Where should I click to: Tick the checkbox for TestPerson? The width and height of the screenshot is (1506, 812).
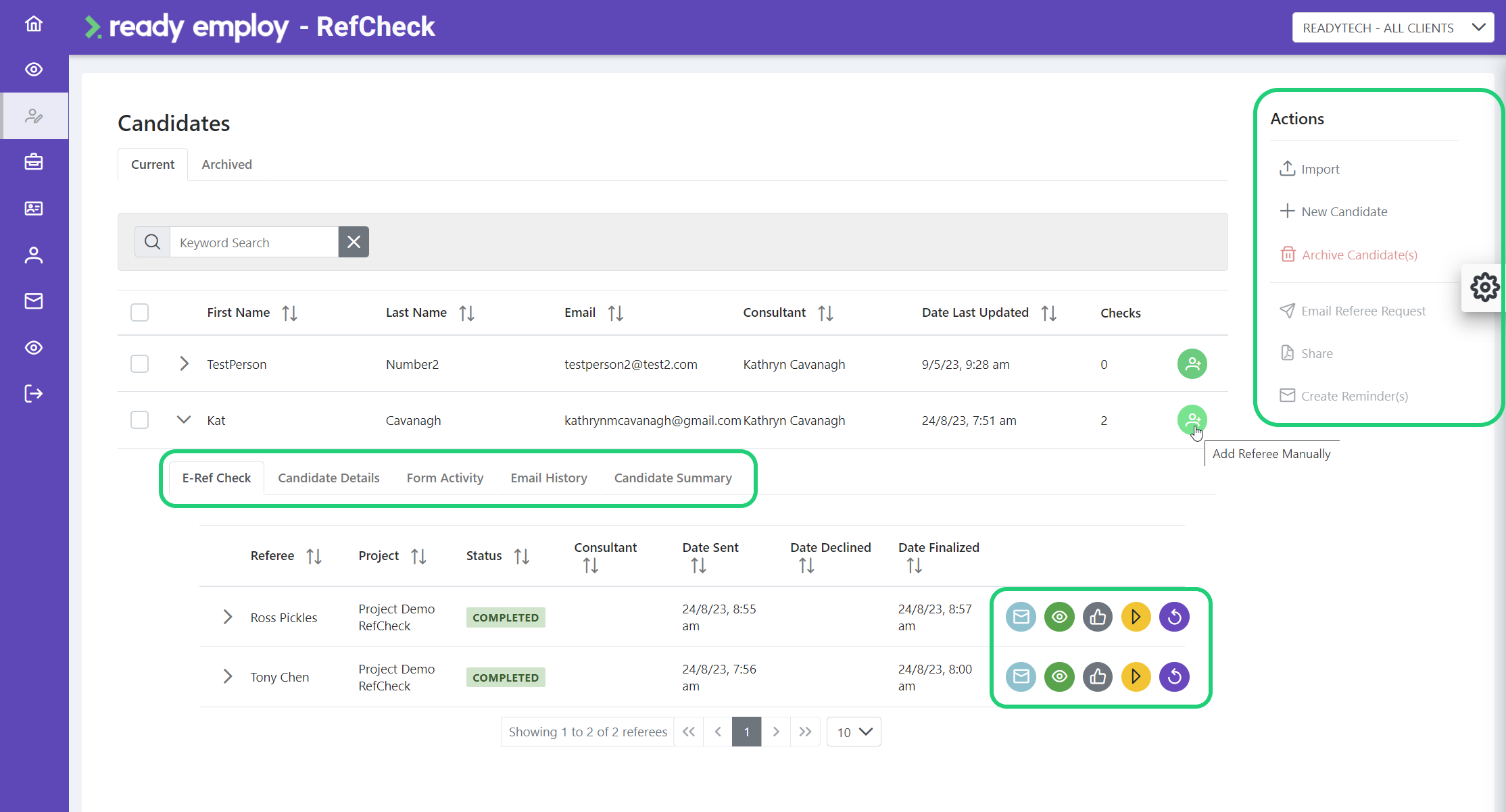point(139,363)
